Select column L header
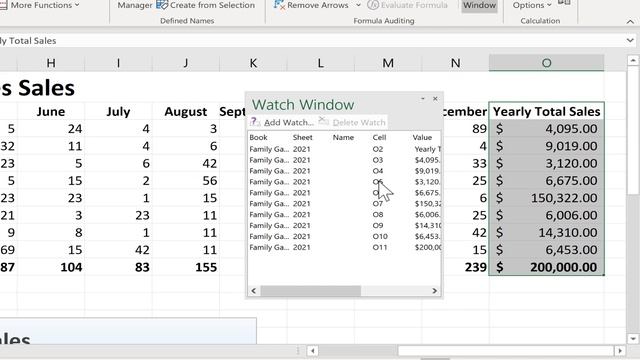640x360 pixels. tap(320, 63)
